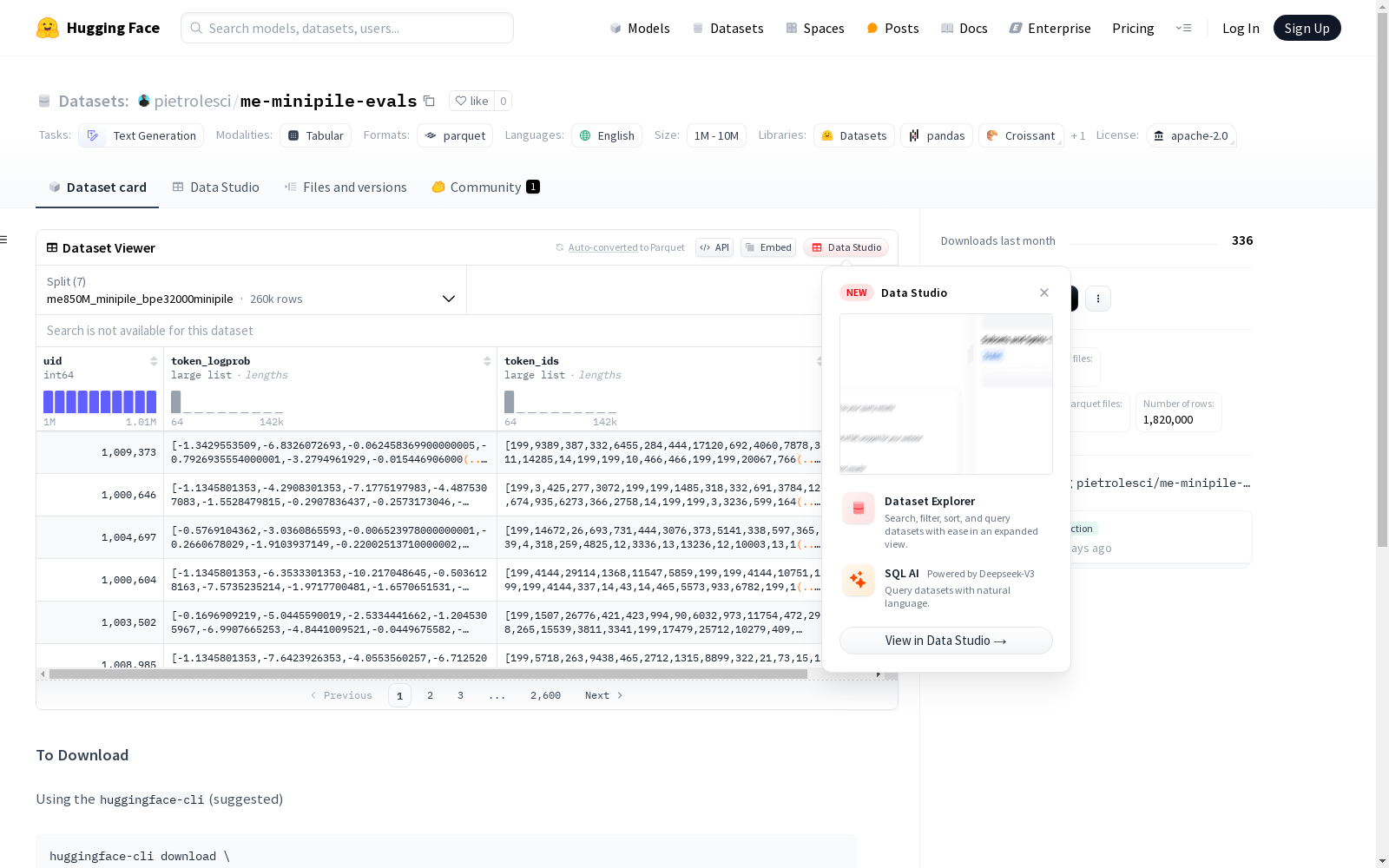Close the Data Studio popup
1389x868 pixels.
[x=1044, y=293]
